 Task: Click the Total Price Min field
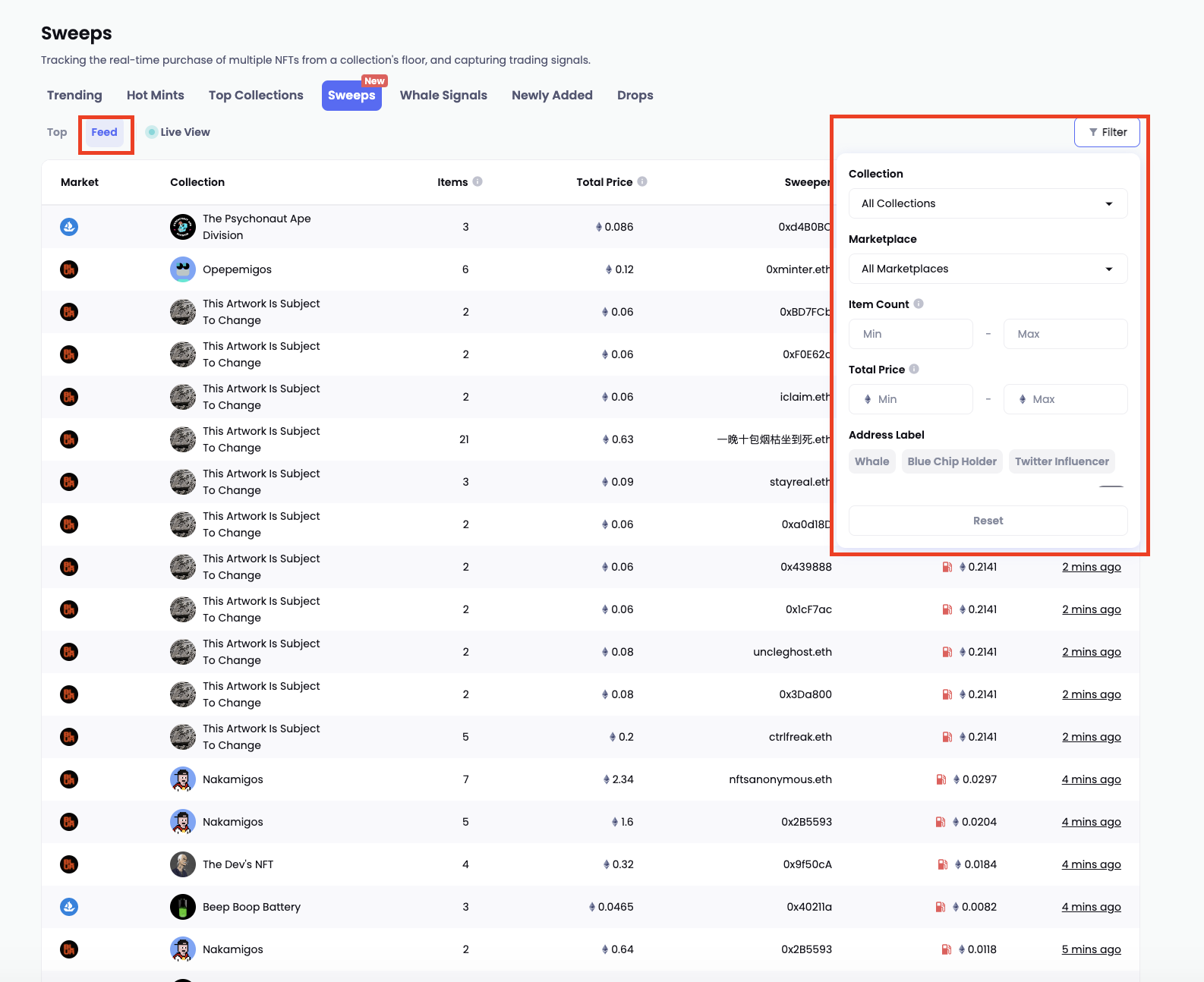point(911,399)
